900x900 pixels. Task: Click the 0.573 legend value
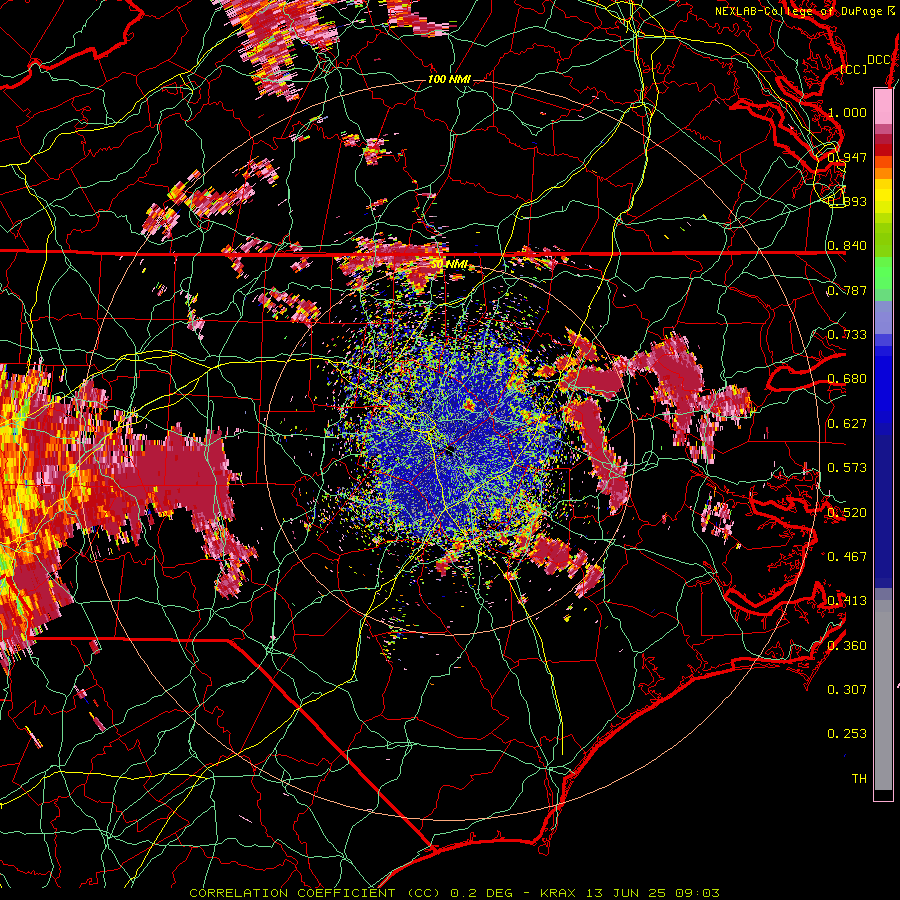pyautogui.click(x=847, y=468)
